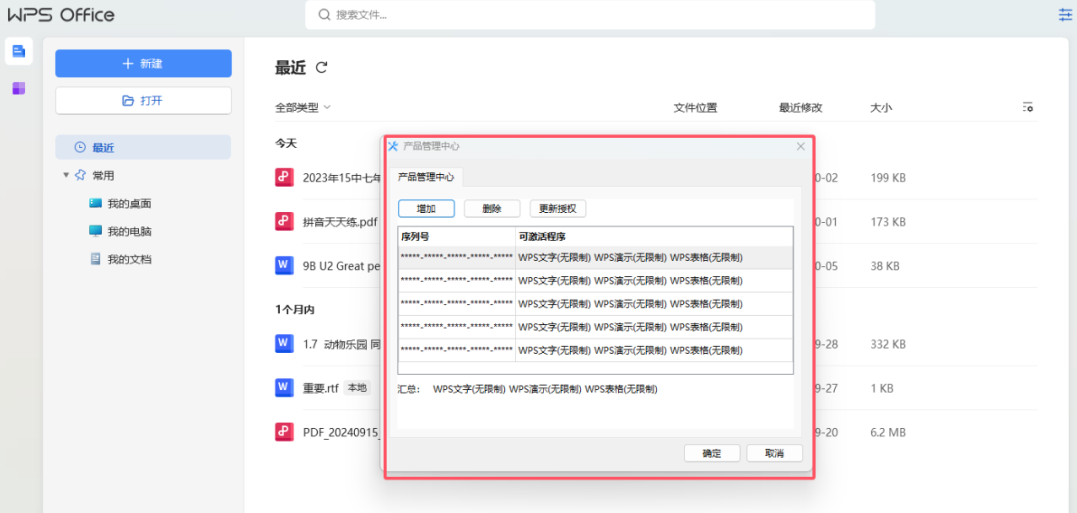Screen dimensions: 1077x513
Task: Click the 打开 open button
Action: [144, 100]
